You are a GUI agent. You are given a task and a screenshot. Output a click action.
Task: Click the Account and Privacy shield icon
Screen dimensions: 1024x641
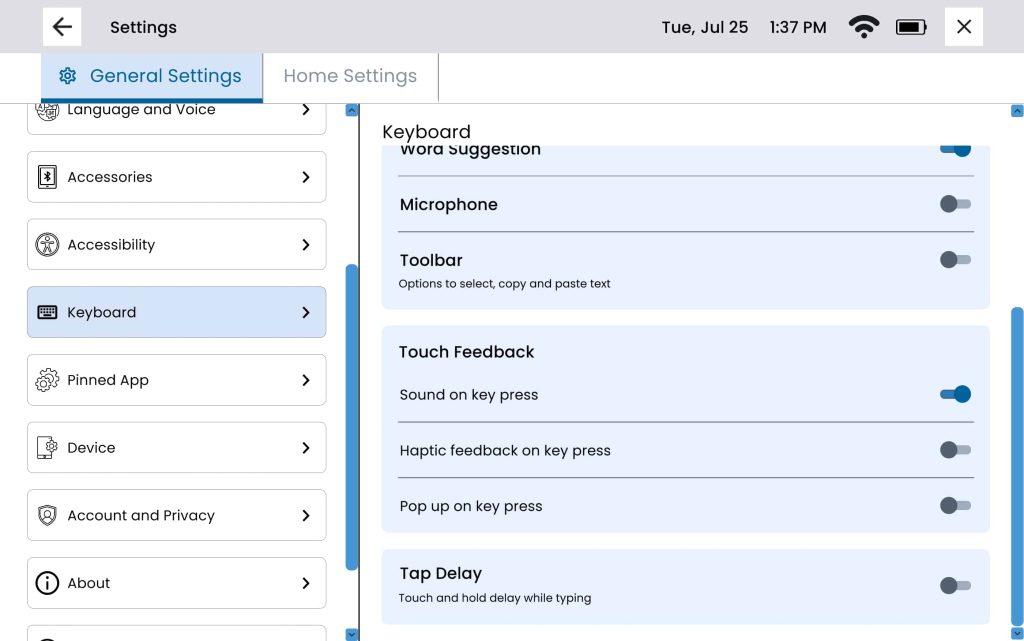[47, 516]
